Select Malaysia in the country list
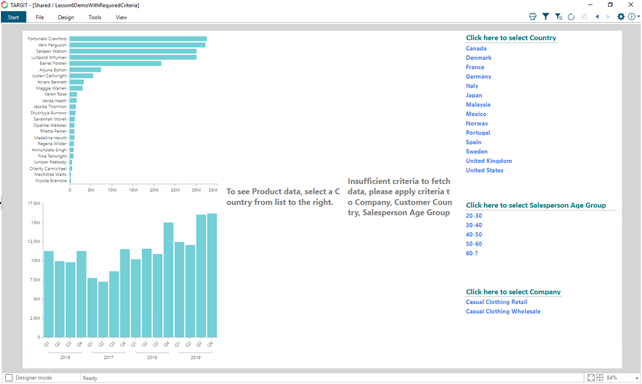 coord(478,105)
